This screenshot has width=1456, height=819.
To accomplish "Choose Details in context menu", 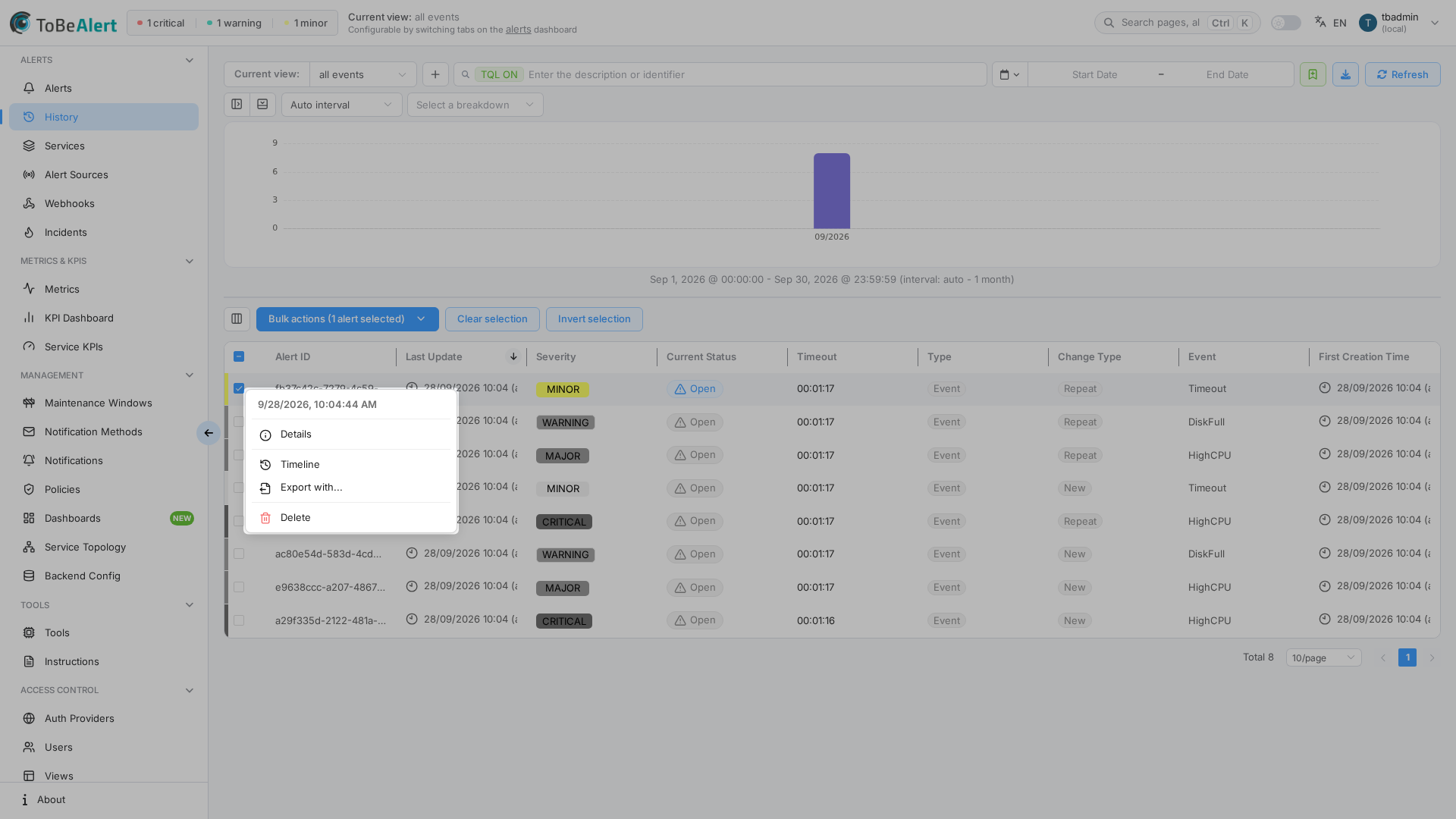I will (x=351, y=435).
